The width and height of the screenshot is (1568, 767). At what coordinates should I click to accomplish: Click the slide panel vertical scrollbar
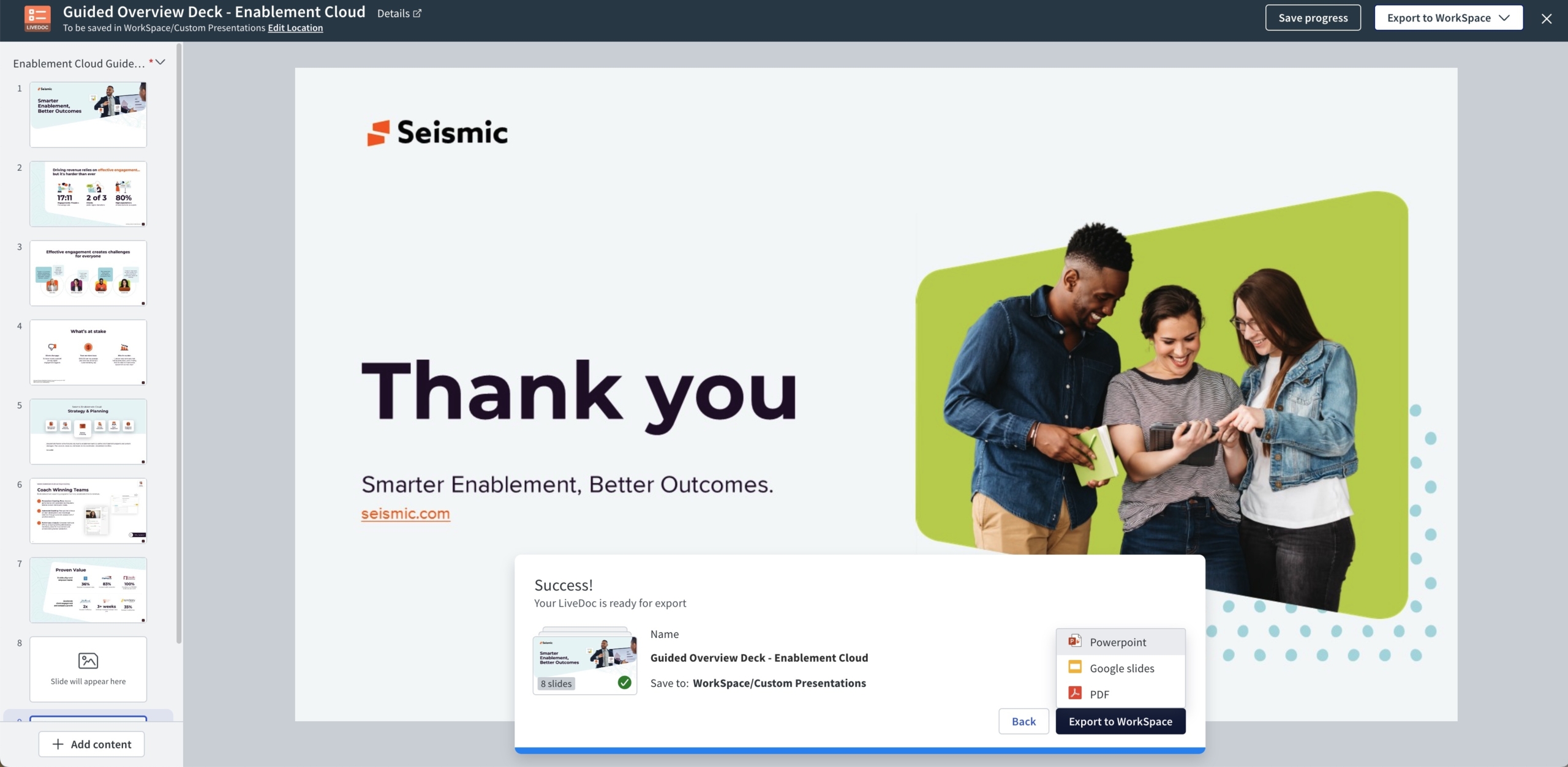pyautogui.click(x=179, y=343)
